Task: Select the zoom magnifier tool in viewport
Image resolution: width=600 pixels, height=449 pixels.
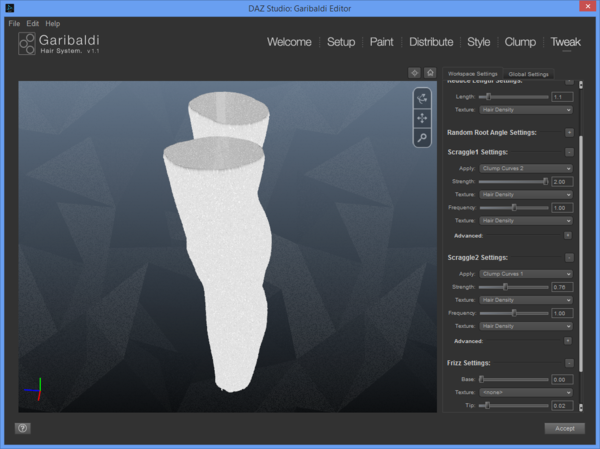Action: pyautogui.click(x=422, y=137)
